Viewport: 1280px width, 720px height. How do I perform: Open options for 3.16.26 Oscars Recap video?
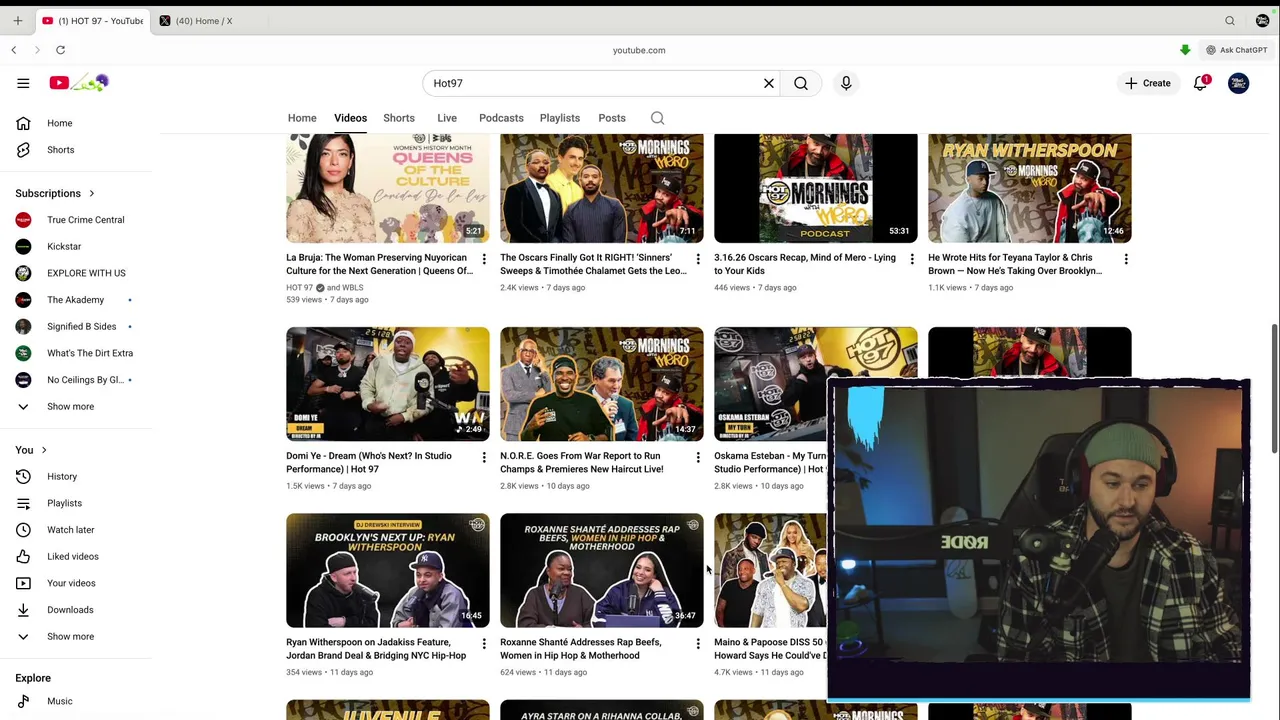912,259
